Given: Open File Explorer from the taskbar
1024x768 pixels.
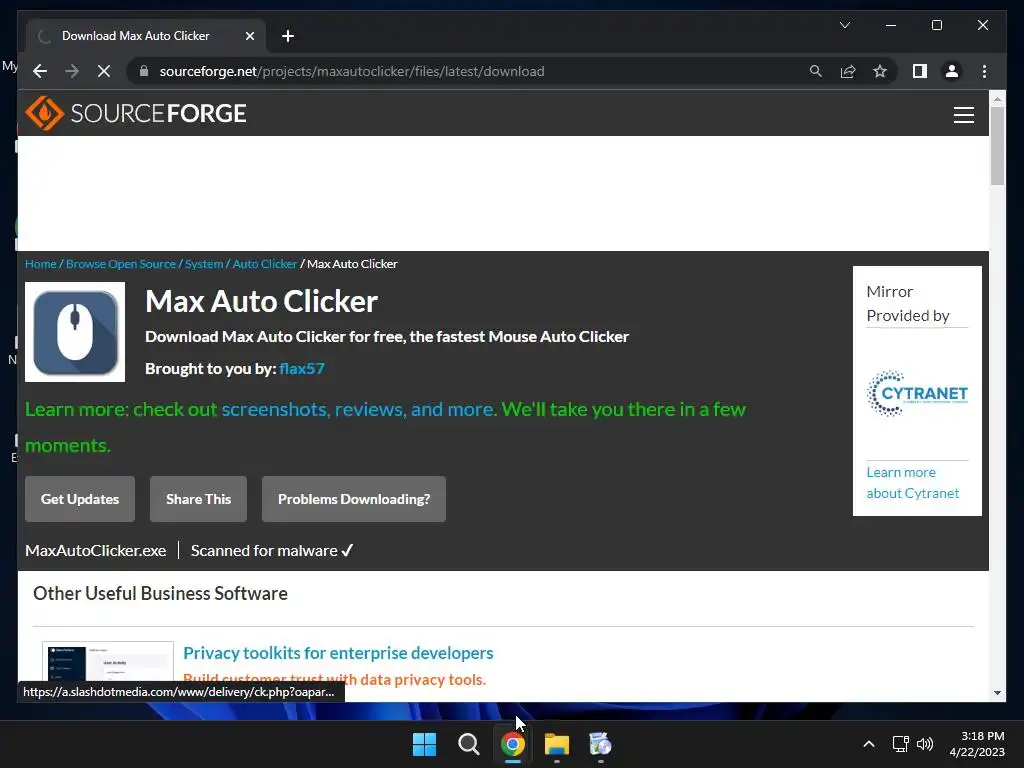Looking at the screenshot, I should pos(556,744).
